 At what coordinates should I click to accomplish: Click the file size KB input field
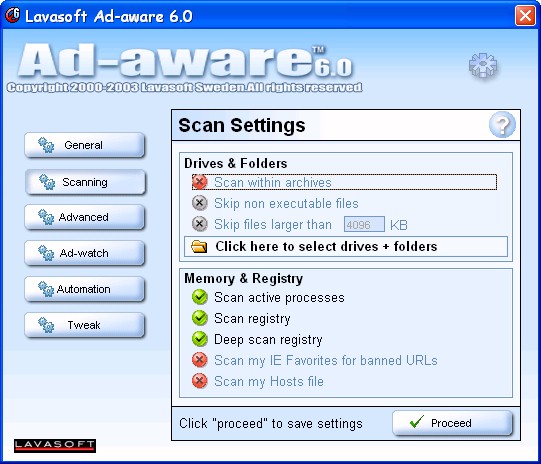(364, 225)
